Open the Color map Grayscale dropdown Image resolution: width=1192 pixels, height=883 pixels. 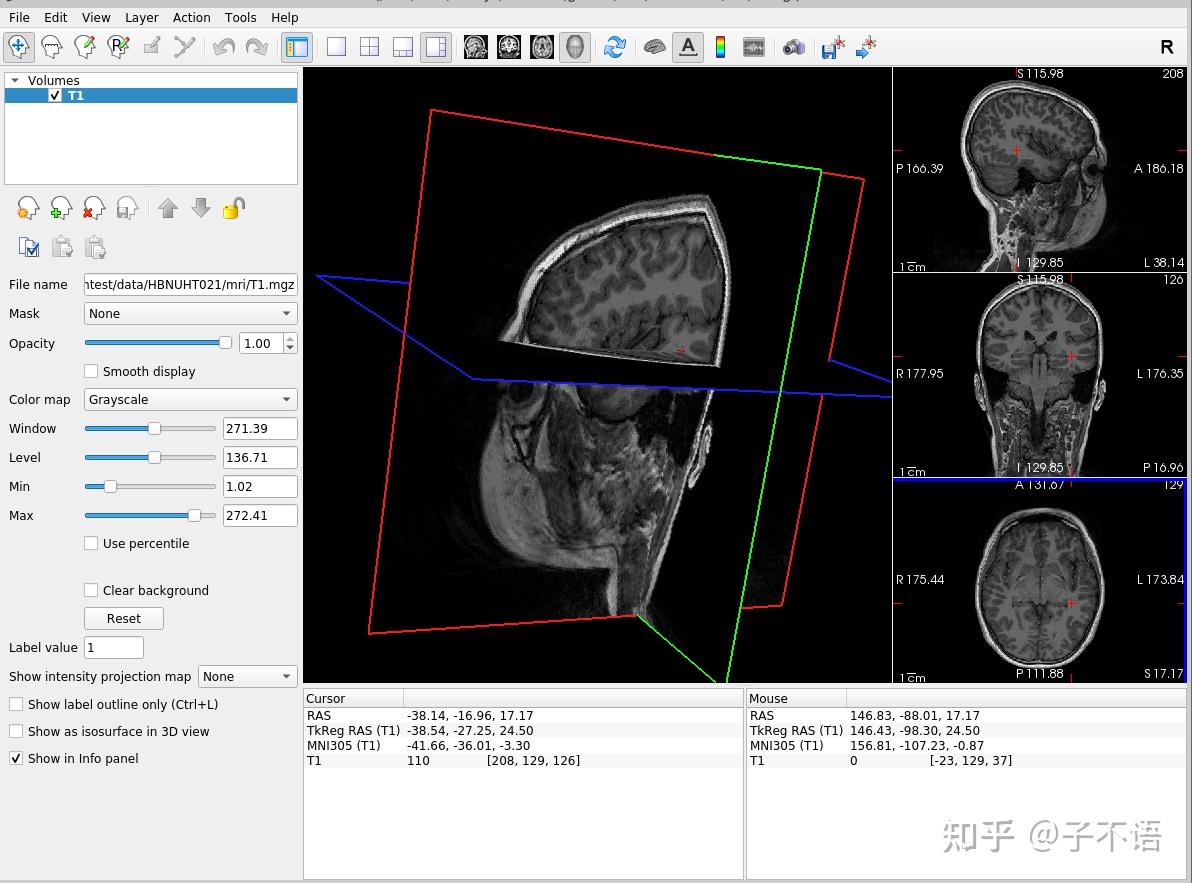(x=190, y=399)
